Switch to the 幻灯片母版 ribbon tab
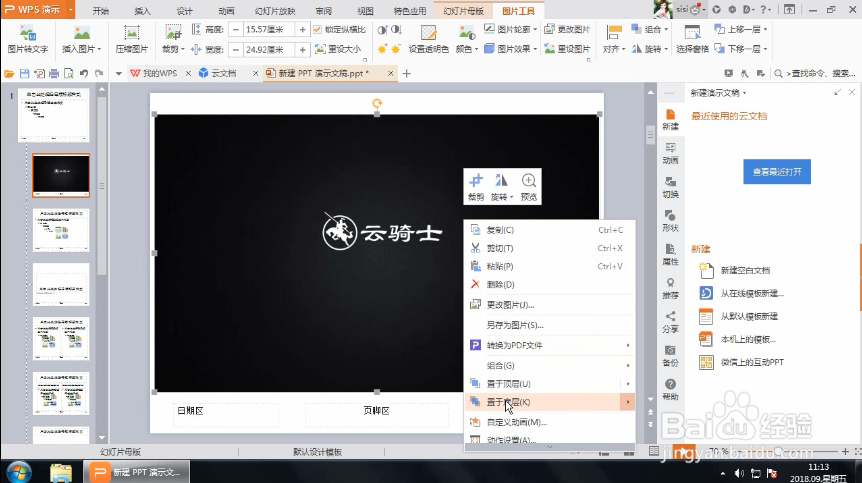 (463, 11)
